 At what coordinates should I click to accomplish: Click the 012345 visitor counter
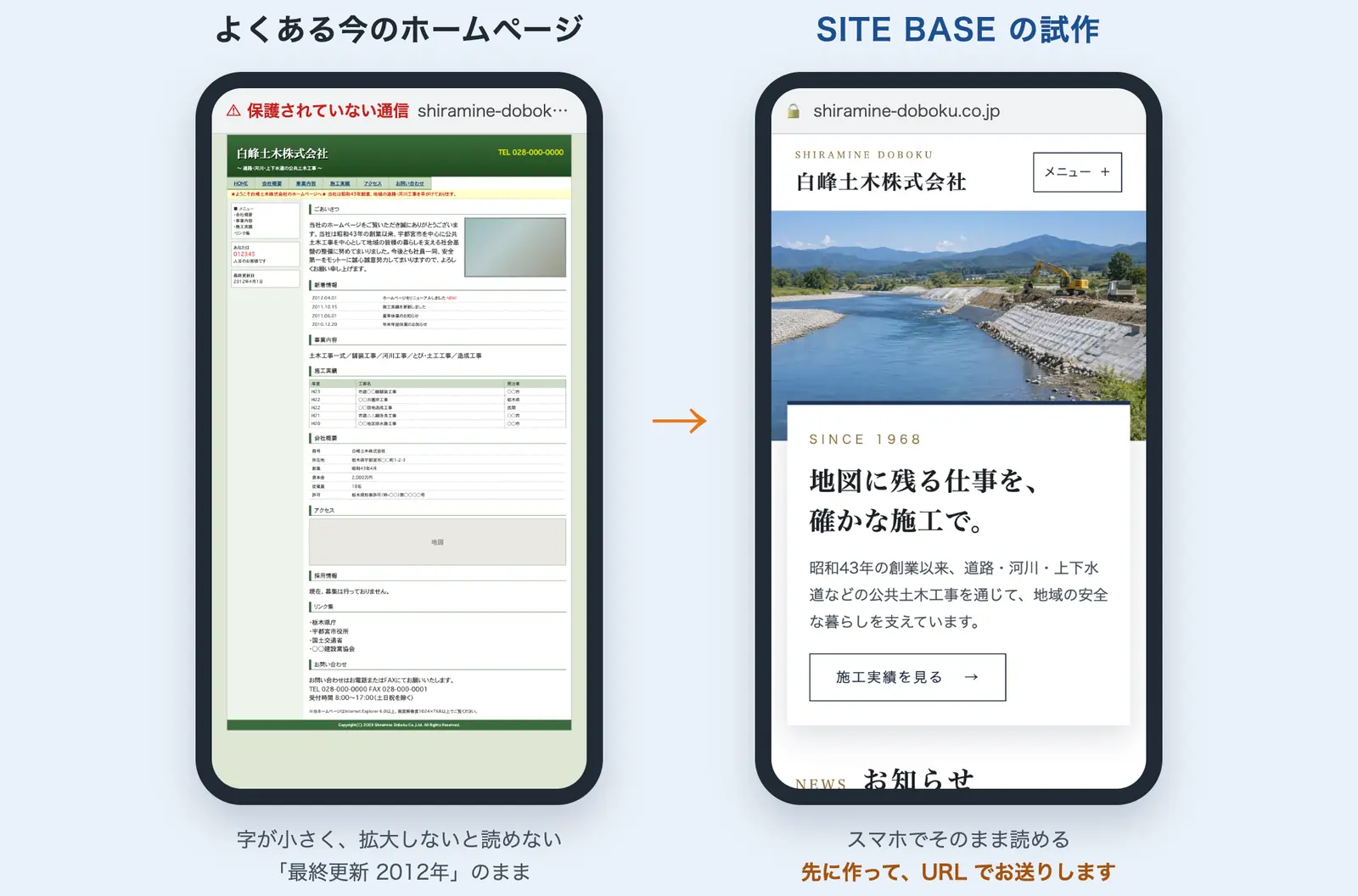(244, 254)
